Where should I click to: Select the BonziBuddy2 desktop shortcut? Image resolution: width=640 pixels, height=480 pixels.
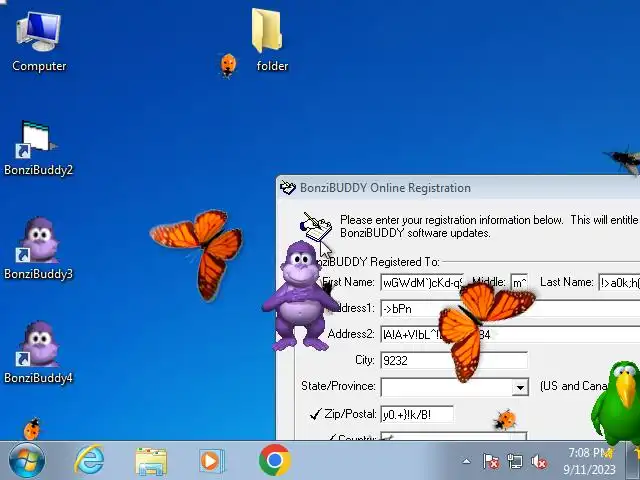tap(38, 148)
